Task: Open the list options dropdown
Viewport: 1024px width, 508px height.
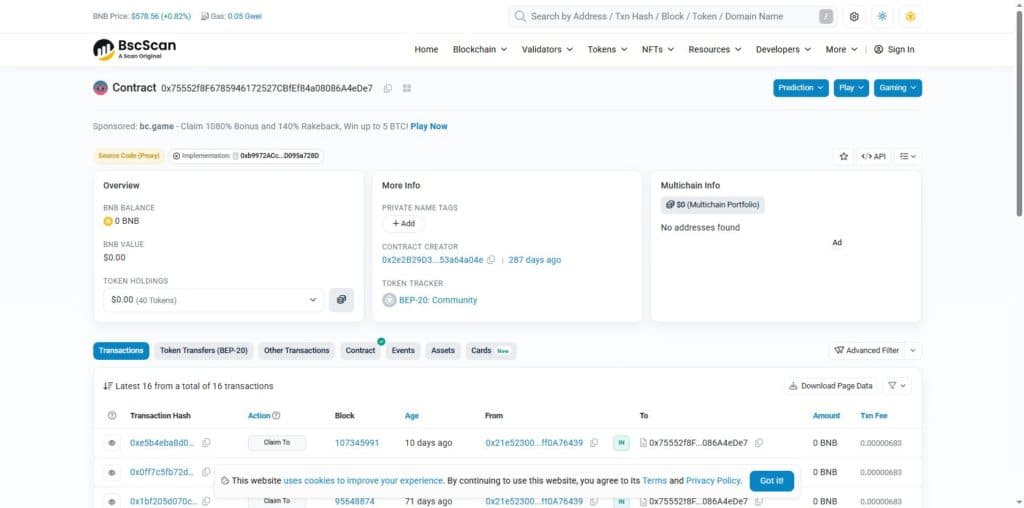Action: [907, 156]
